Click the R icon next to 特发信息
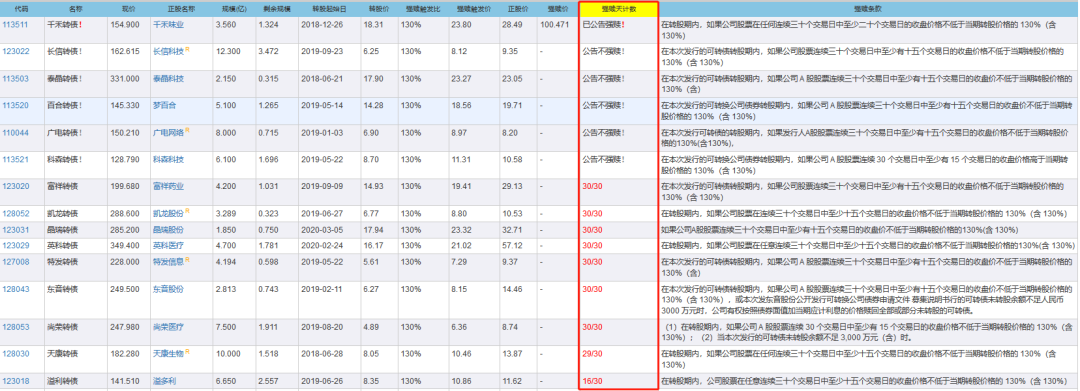1080x391 pixels. tap(187, 260)
